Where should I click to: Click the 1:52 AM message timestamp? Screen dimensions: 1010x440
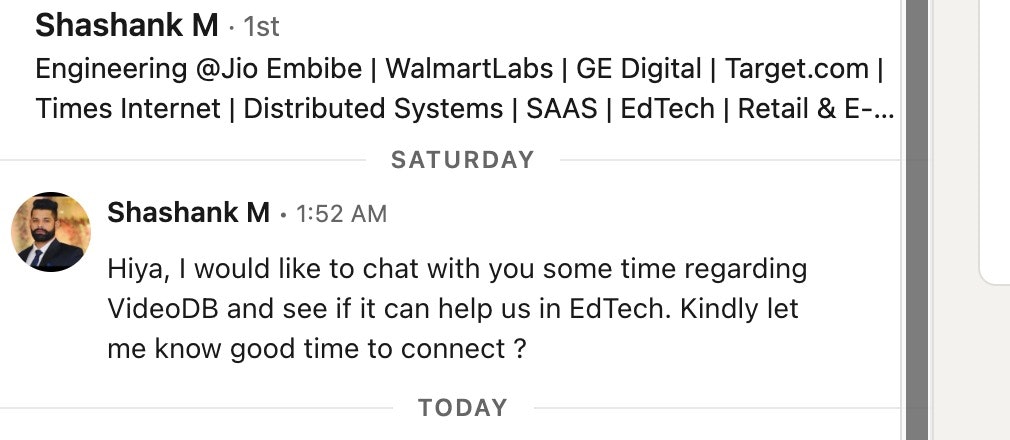click(x=341, y=213)
